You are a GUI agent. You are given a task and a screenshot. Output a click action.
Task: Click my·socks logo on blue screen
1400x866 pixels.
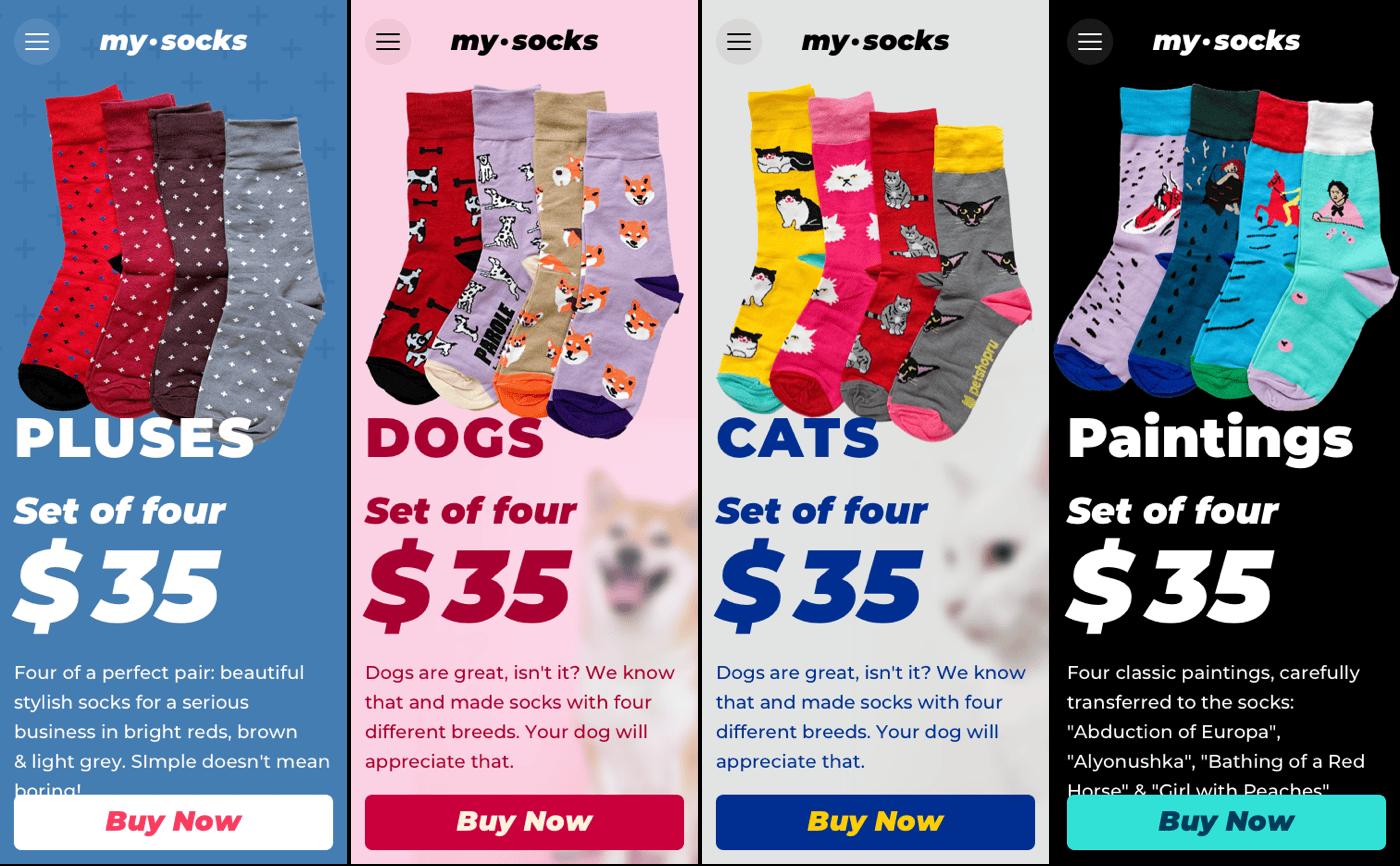pos(173,41)
